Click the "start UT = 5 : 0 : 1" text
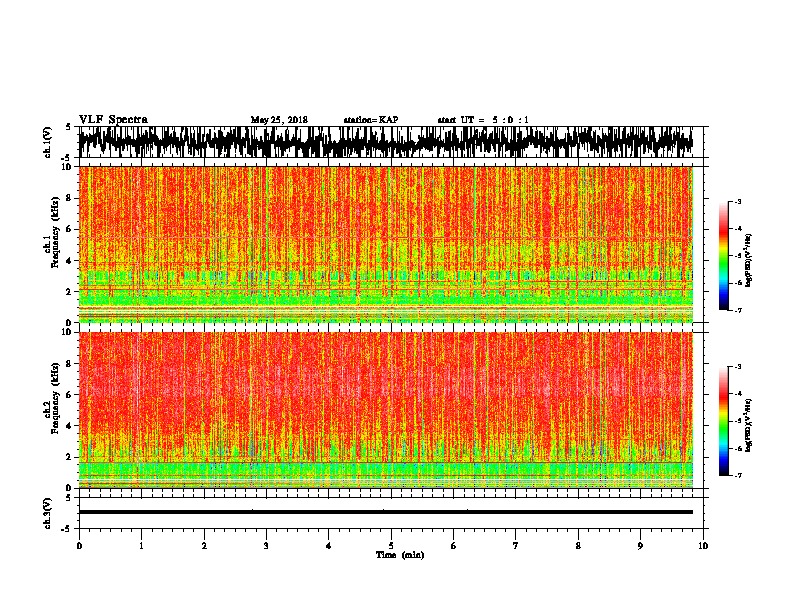The height and width of the screenshot is (612, 792). pos(483,120)
